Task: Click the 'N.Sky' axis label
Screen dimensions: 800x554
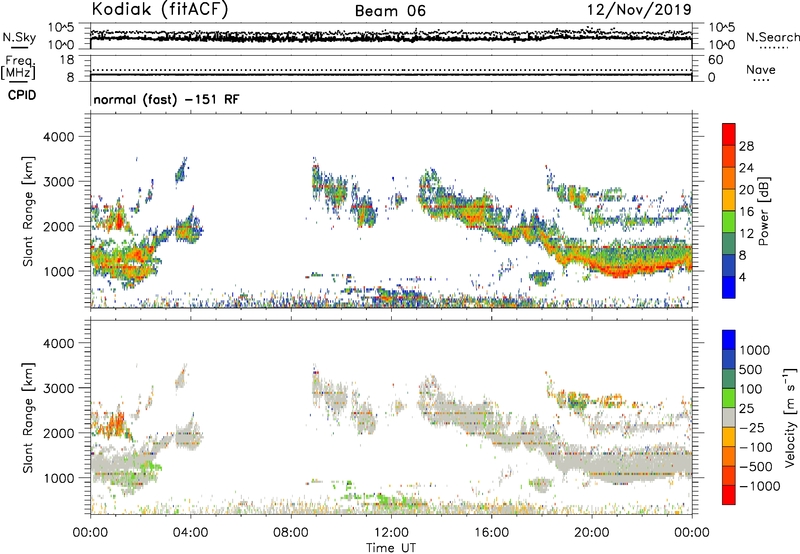Action: pyautogui.click(x=19, y=37)
